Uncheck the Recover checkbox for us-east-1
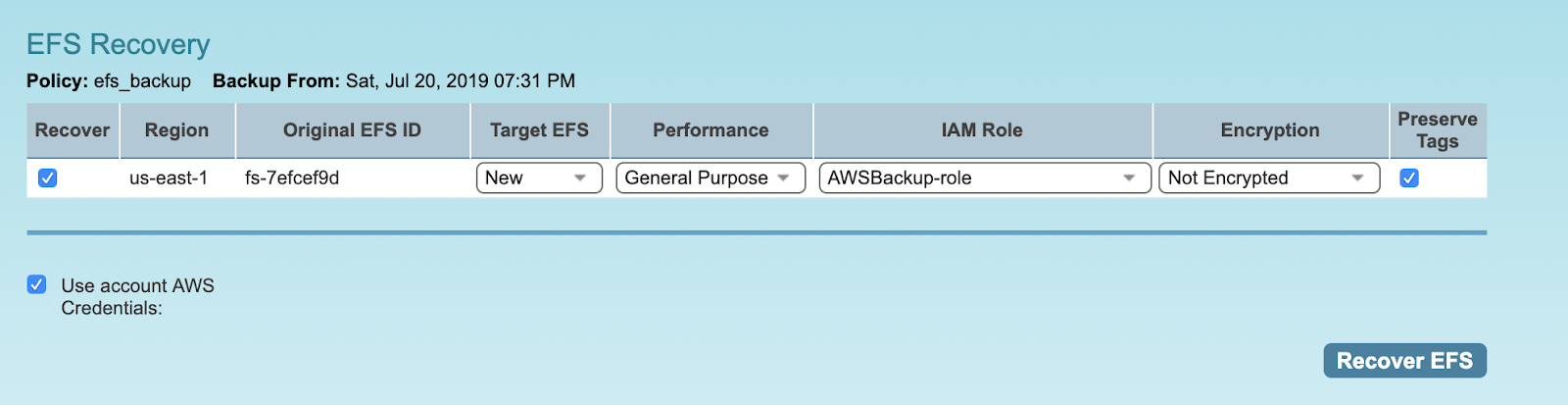The width and height of the screenshot is (1568, 405). tap(47, 177)
